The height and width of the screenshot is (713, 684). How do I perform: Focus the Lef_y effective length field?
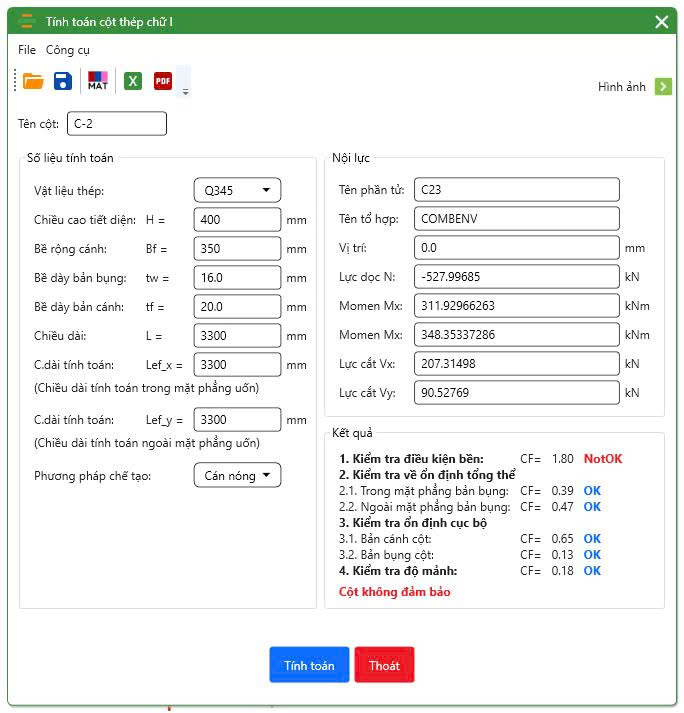[x=237, y=420]
